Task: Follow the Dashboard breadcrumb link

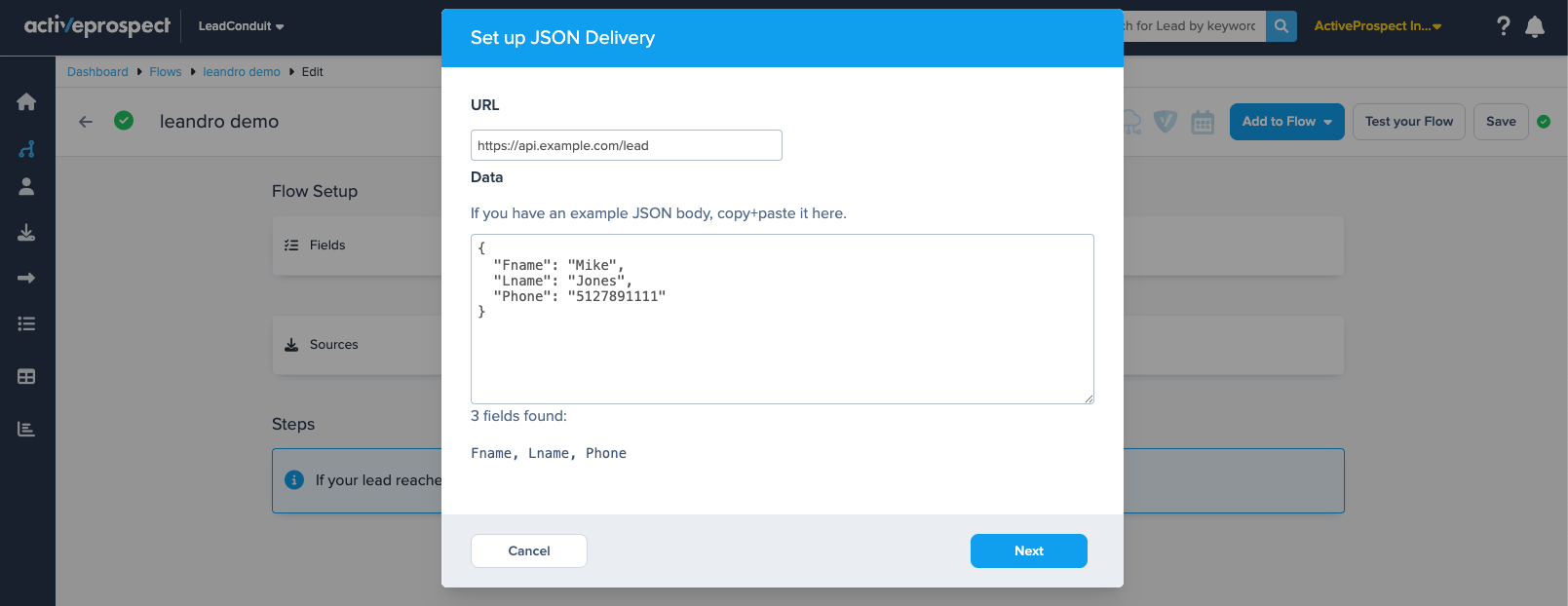Action: click(97, 72)
